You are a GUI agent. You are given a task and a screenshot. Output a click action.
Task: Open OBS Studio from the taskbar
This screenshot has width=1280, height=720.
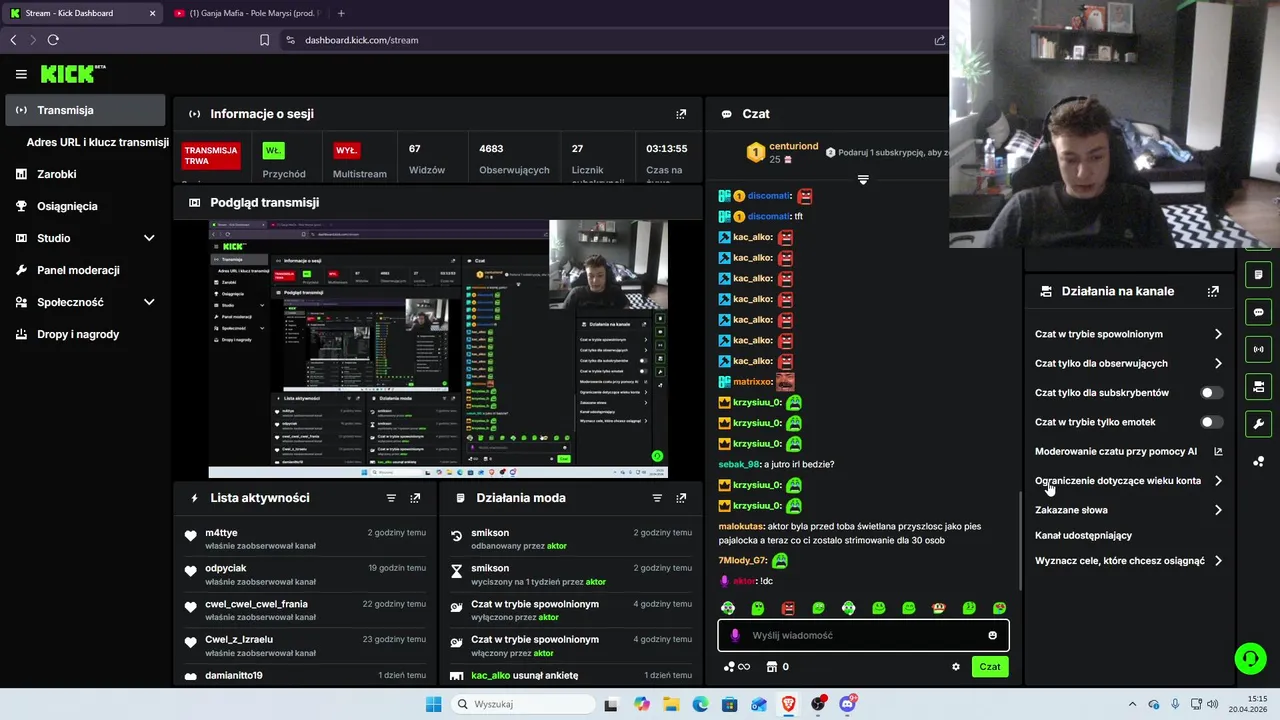818,704
